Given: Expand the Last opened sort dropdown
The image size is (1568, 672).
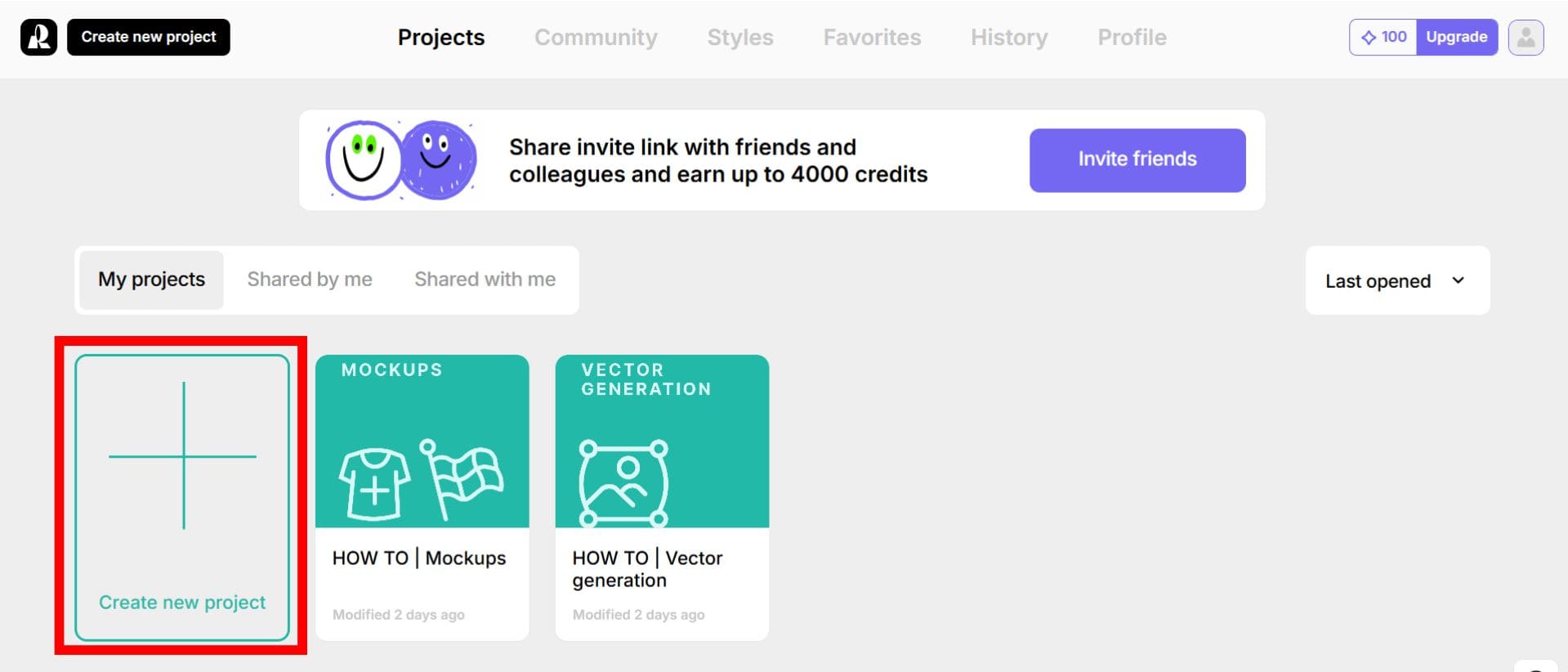Looking at the screenshot, I should click(1396, 281).
